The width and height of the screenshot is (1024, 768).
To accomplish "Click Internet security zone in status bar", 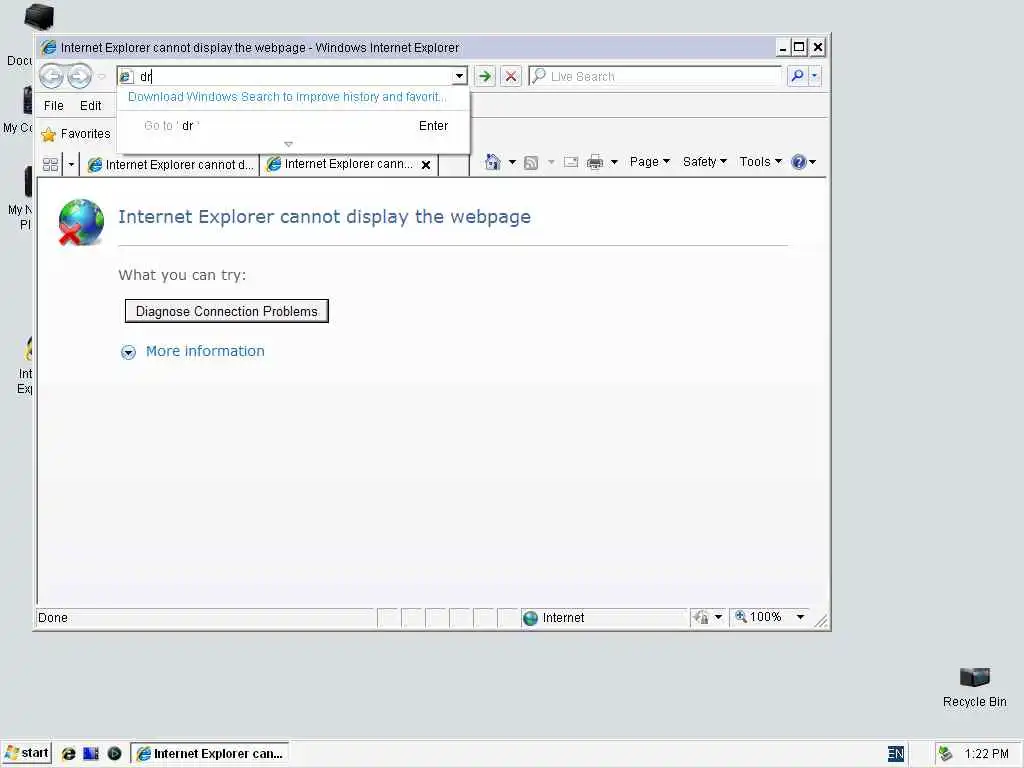I will point(604,618).
